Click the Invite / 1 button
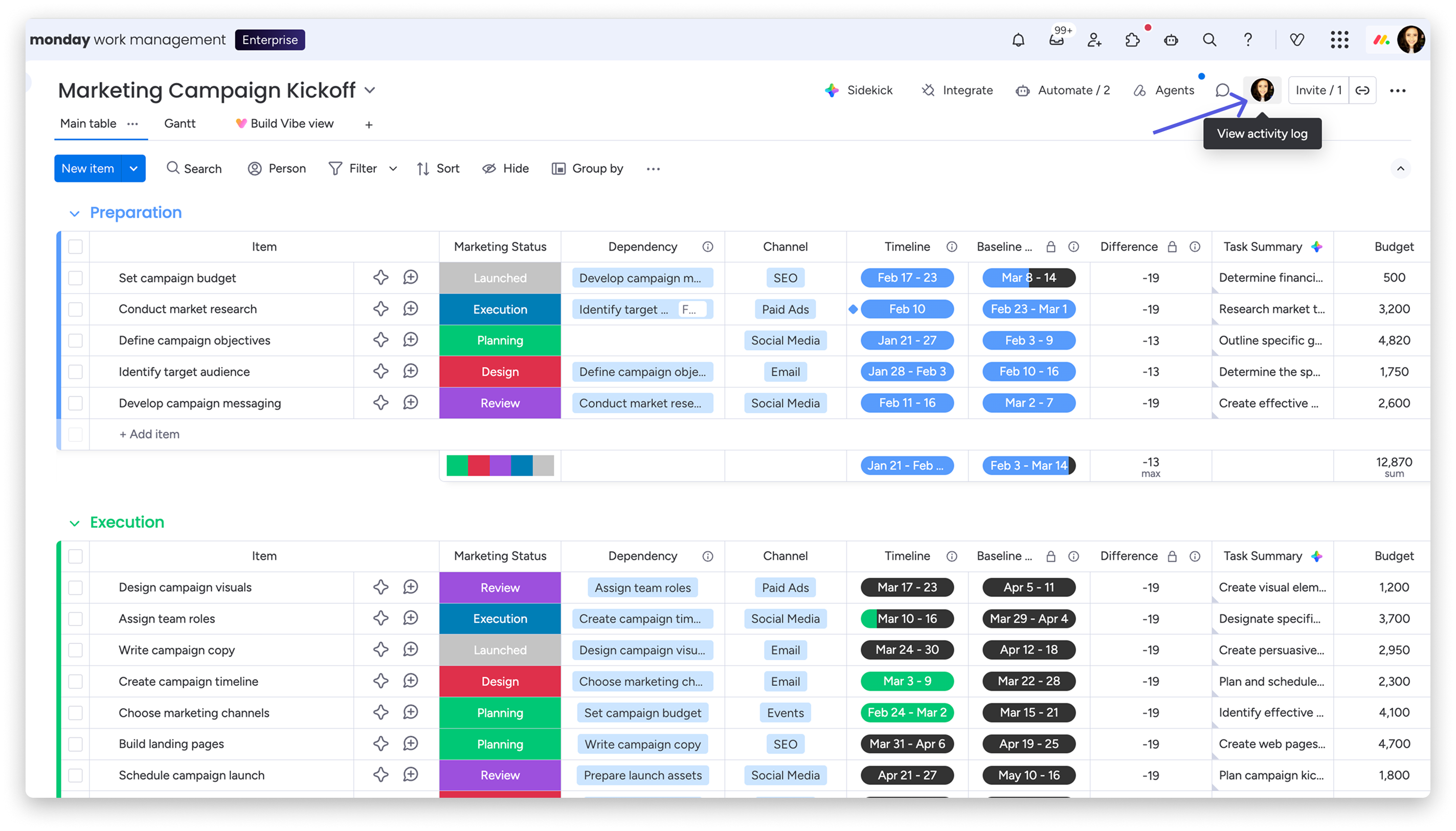Image resolution: width=1456 pixels, height=831 pixels. click(1318, 90)
